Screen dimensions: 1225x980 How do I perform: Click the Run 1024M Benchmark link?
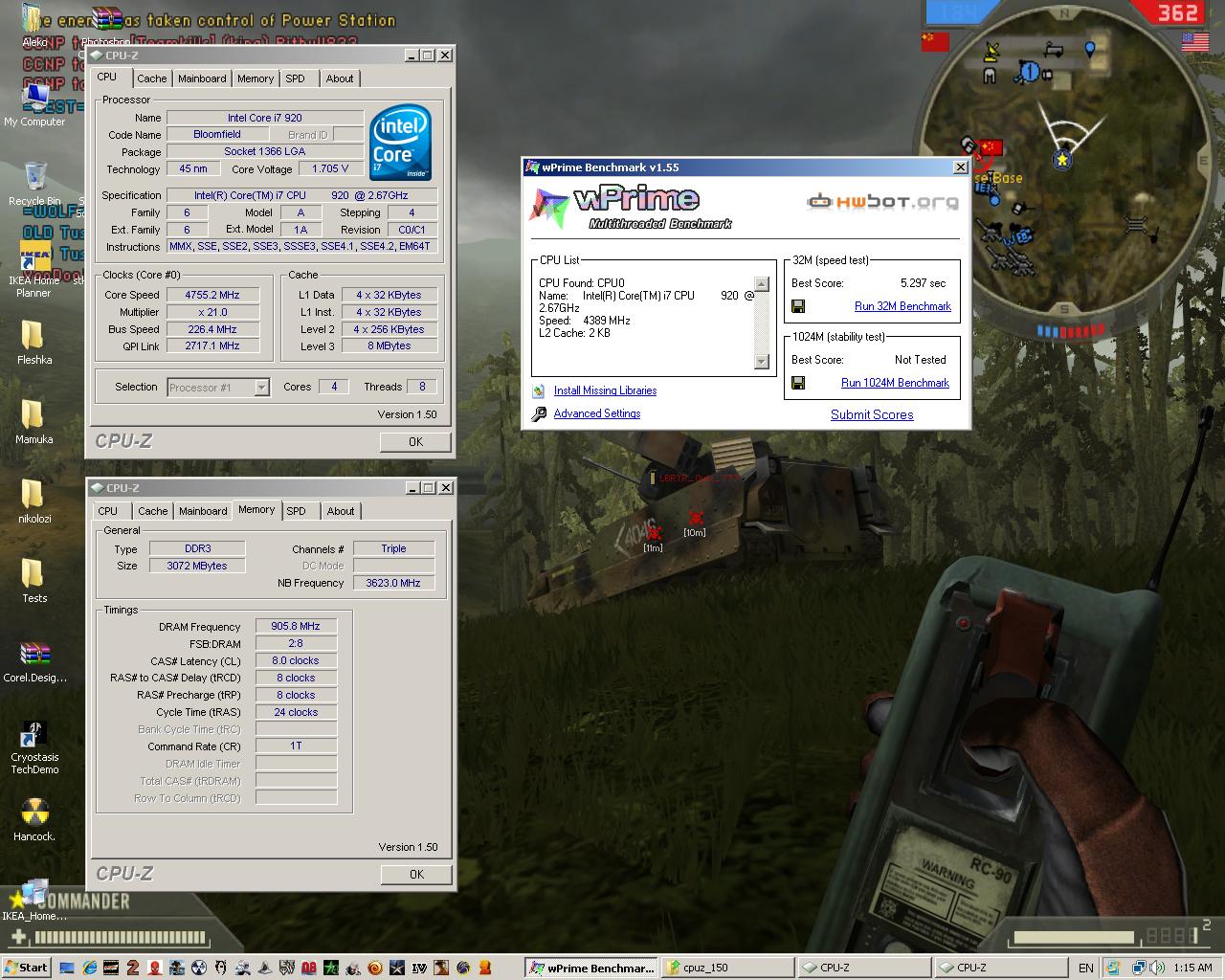[x=895, y=383]
